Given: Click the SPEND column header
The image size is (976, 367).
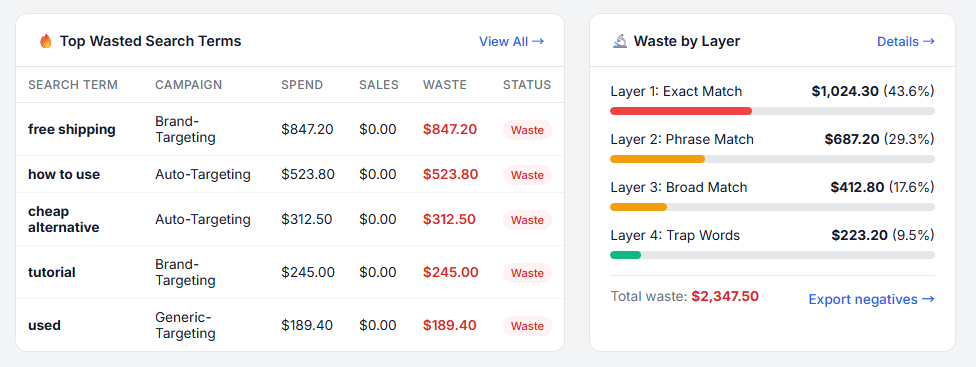Looking at the screenshot, I should 302,85.
